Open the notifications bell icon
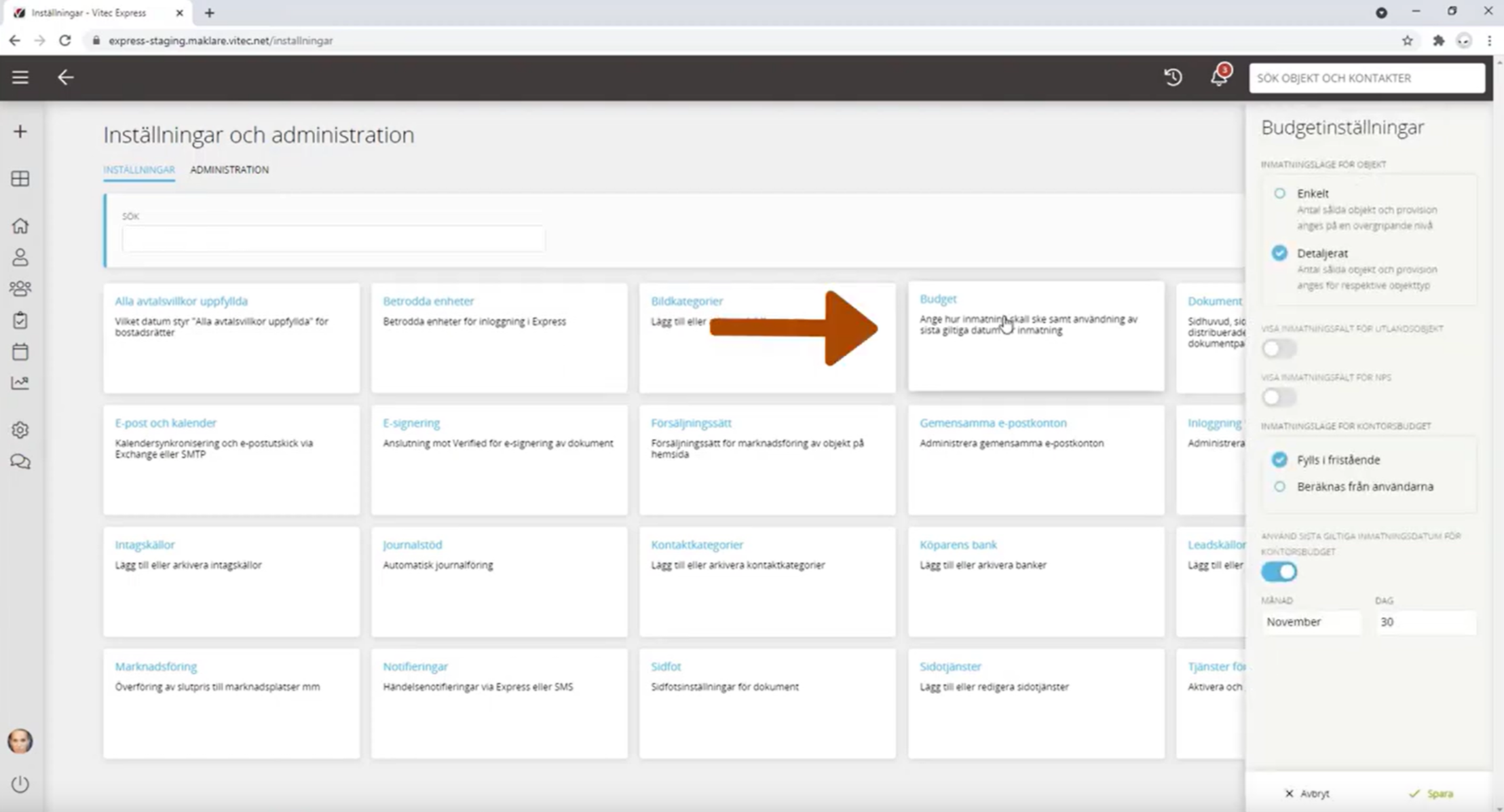The width and height of the screenshot is (1504, 812). [1218, 77]
